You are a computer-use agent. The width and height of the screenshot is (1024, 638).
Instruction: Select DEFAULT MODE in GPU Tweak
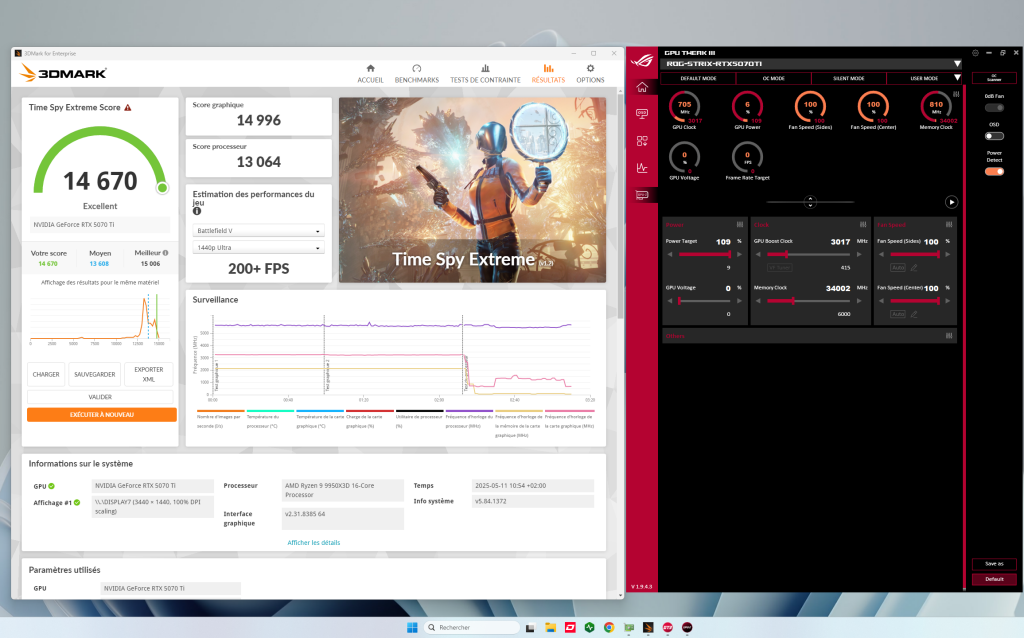698,78
